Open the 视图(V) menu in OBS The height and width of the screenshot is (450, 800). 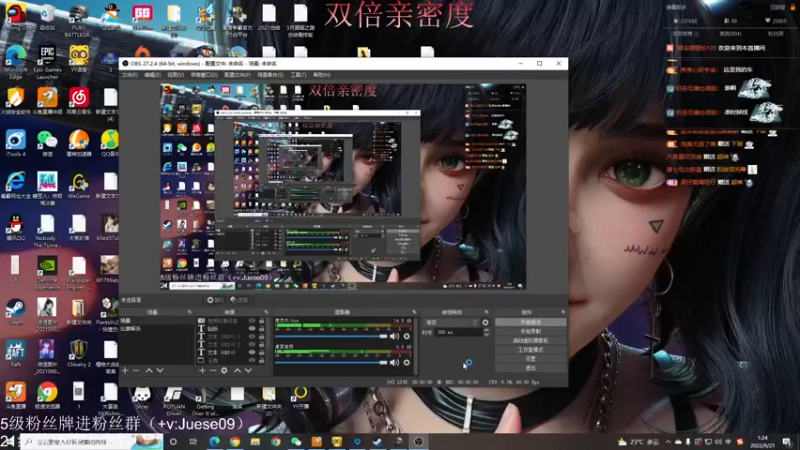(x=176, y=75)
